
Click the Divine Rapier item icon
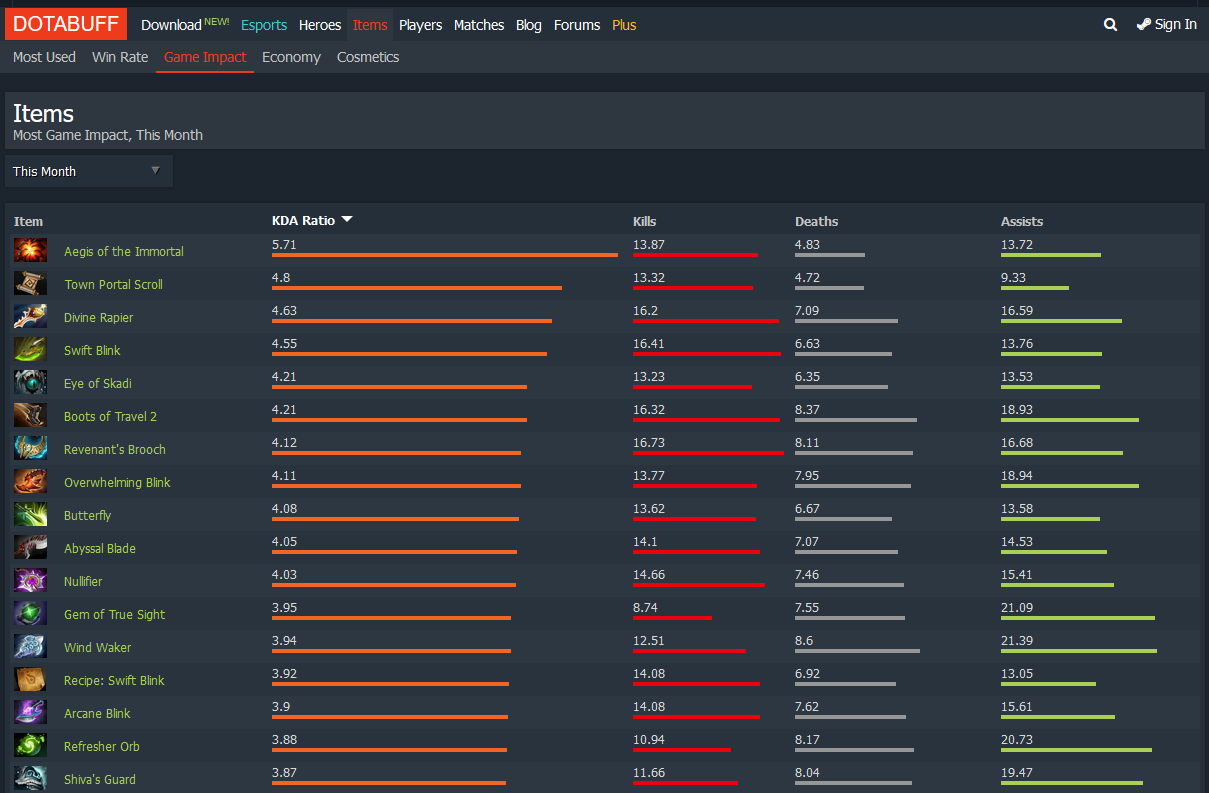30,317
